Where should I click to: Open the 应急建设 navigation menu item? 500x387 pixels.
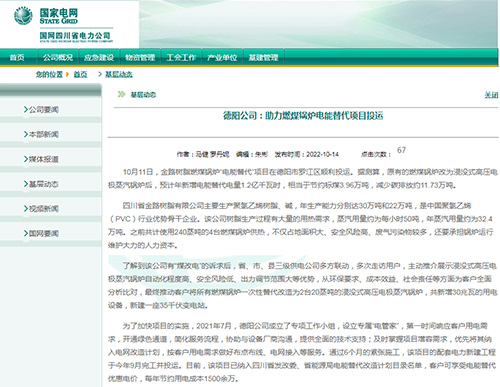(99, 57)
